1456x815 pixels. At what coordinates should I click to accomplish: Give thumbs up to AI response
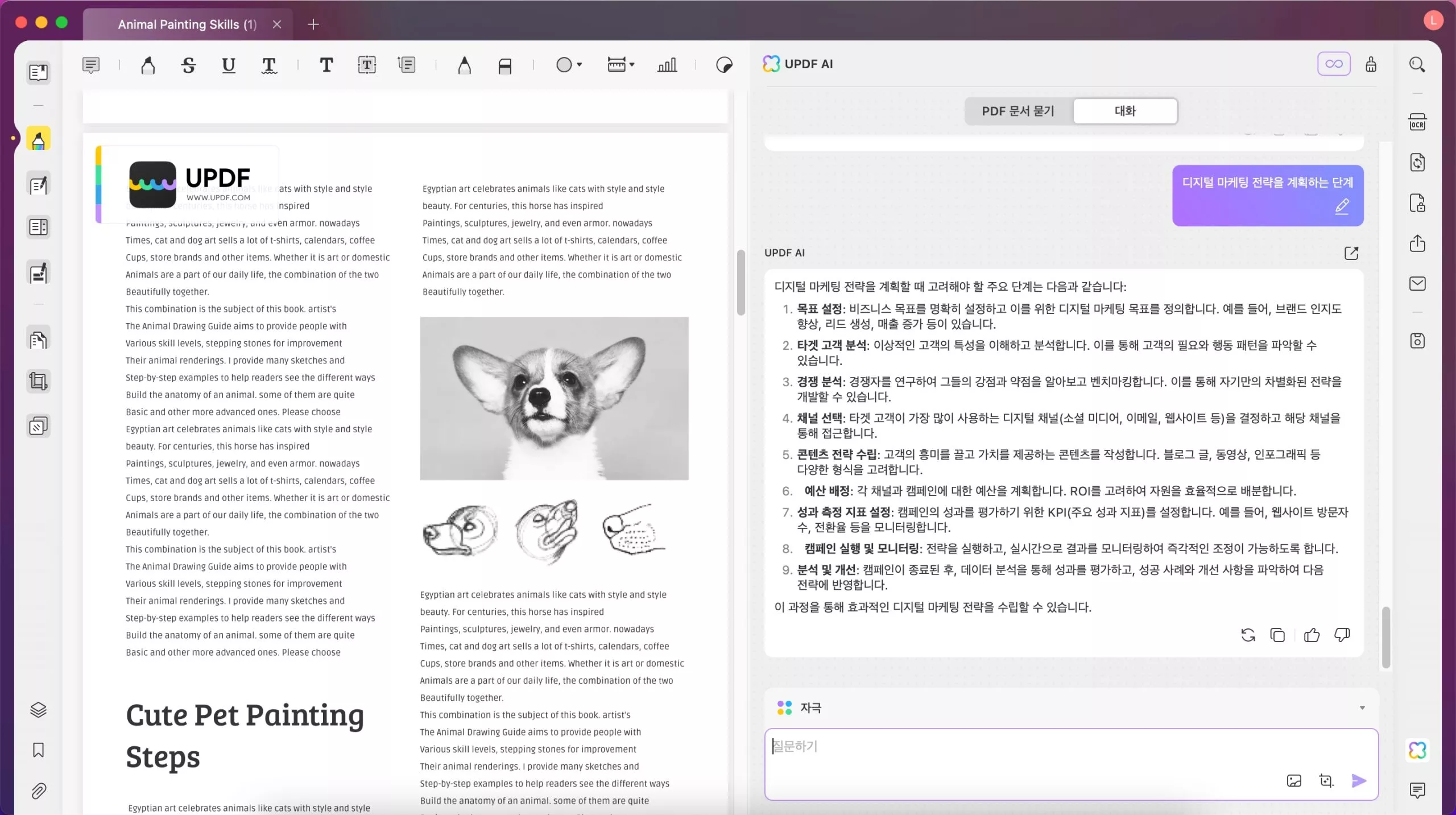(x=1312, y=635)
